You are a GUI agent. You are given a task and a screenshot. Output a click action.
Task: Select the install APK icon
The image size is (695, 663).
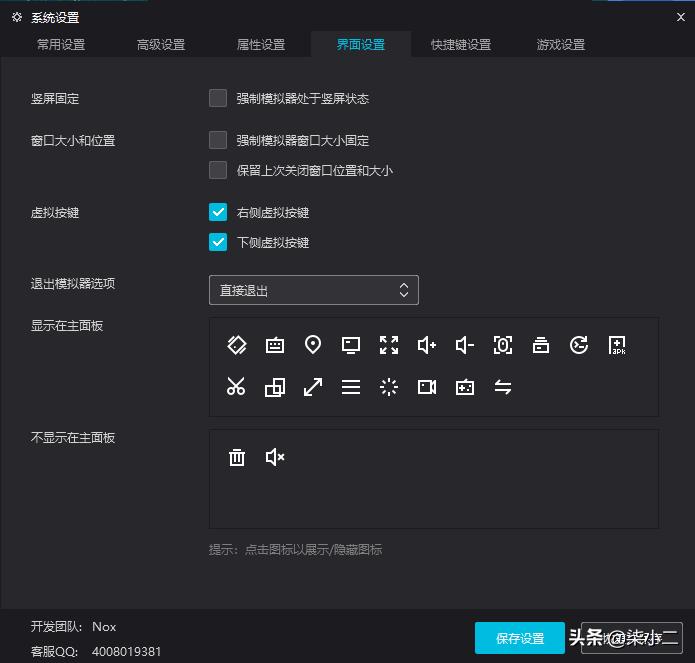pyautogui.click(x=617, y=345)
